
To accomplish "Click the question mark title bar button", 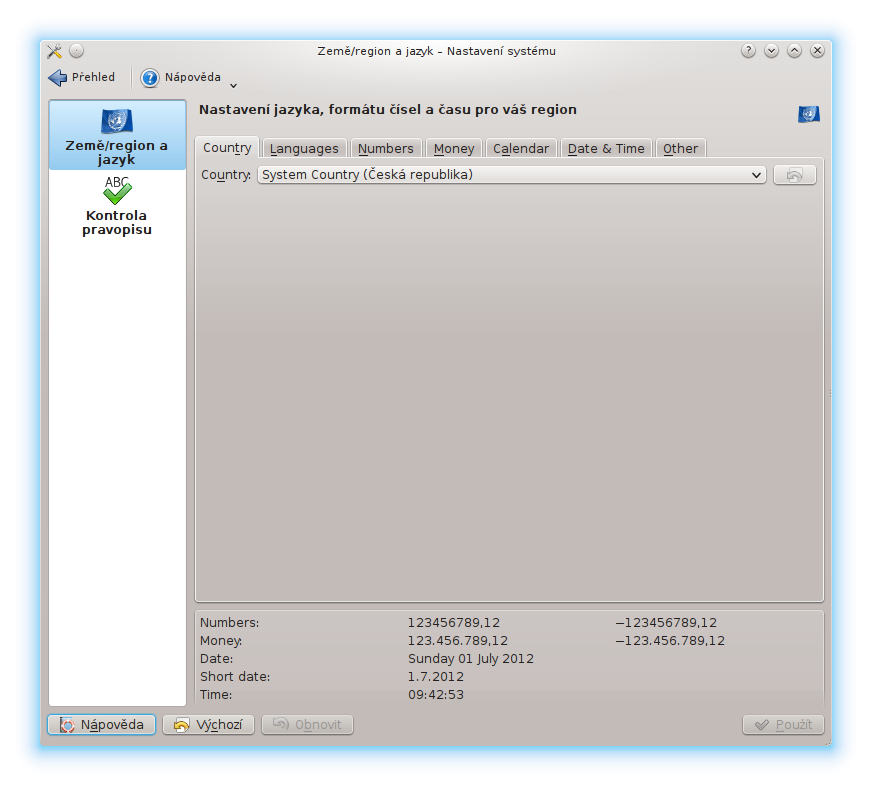I will click(748, 51).
